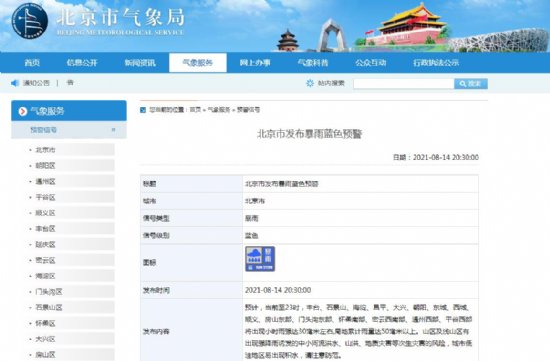
Task: Click the Beijing Meteorological Service logo emblem
Action: pos(29,21)
